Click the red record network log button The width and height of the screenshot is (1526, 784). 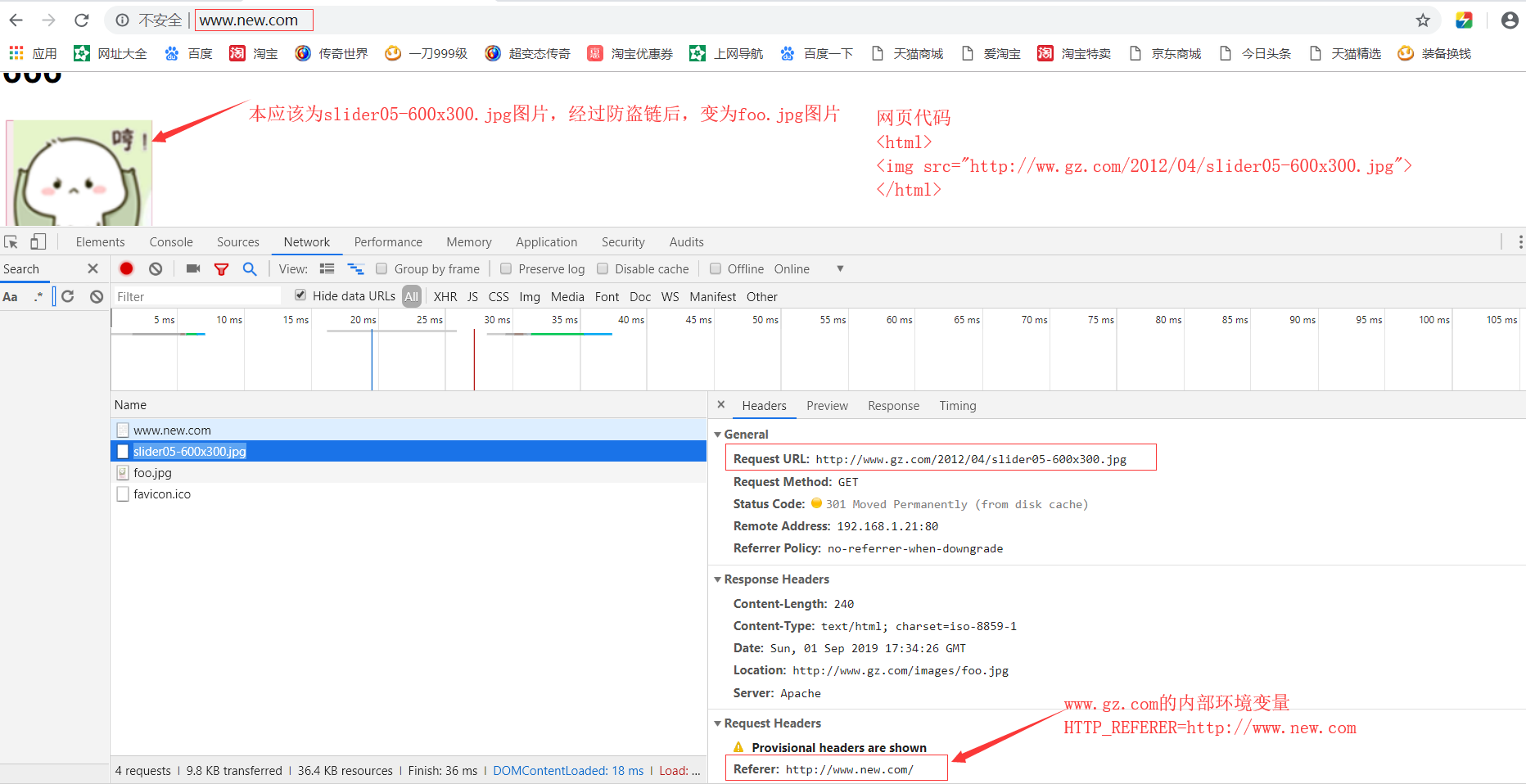[126, 268]
